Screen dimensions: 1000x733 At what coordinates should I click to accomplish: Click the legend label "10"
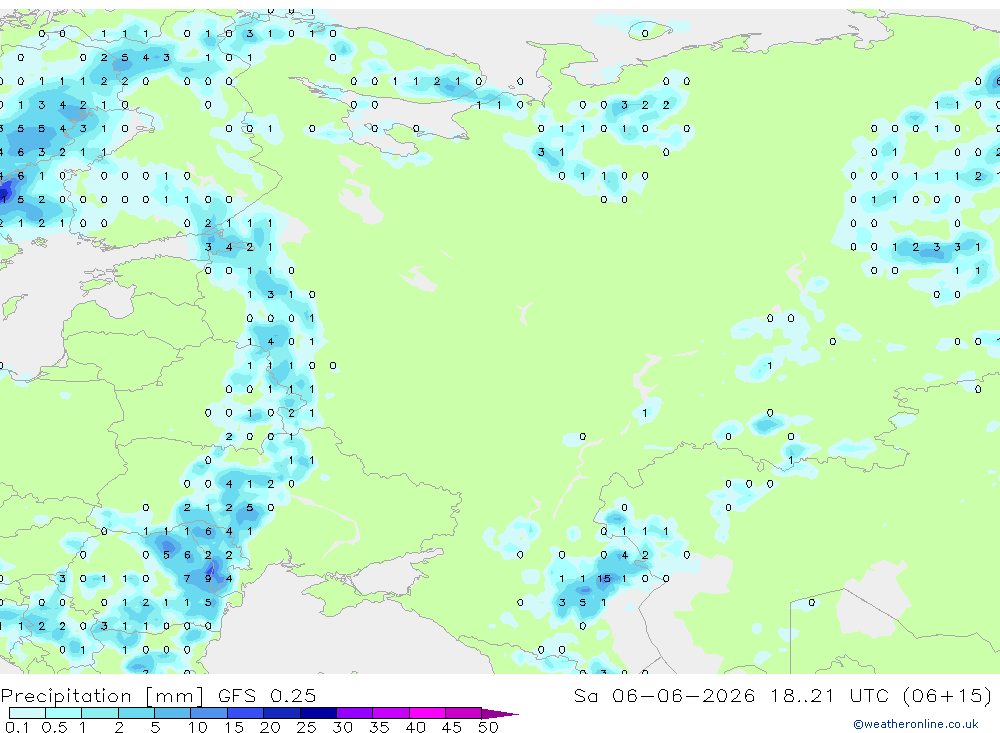(197, 727)
